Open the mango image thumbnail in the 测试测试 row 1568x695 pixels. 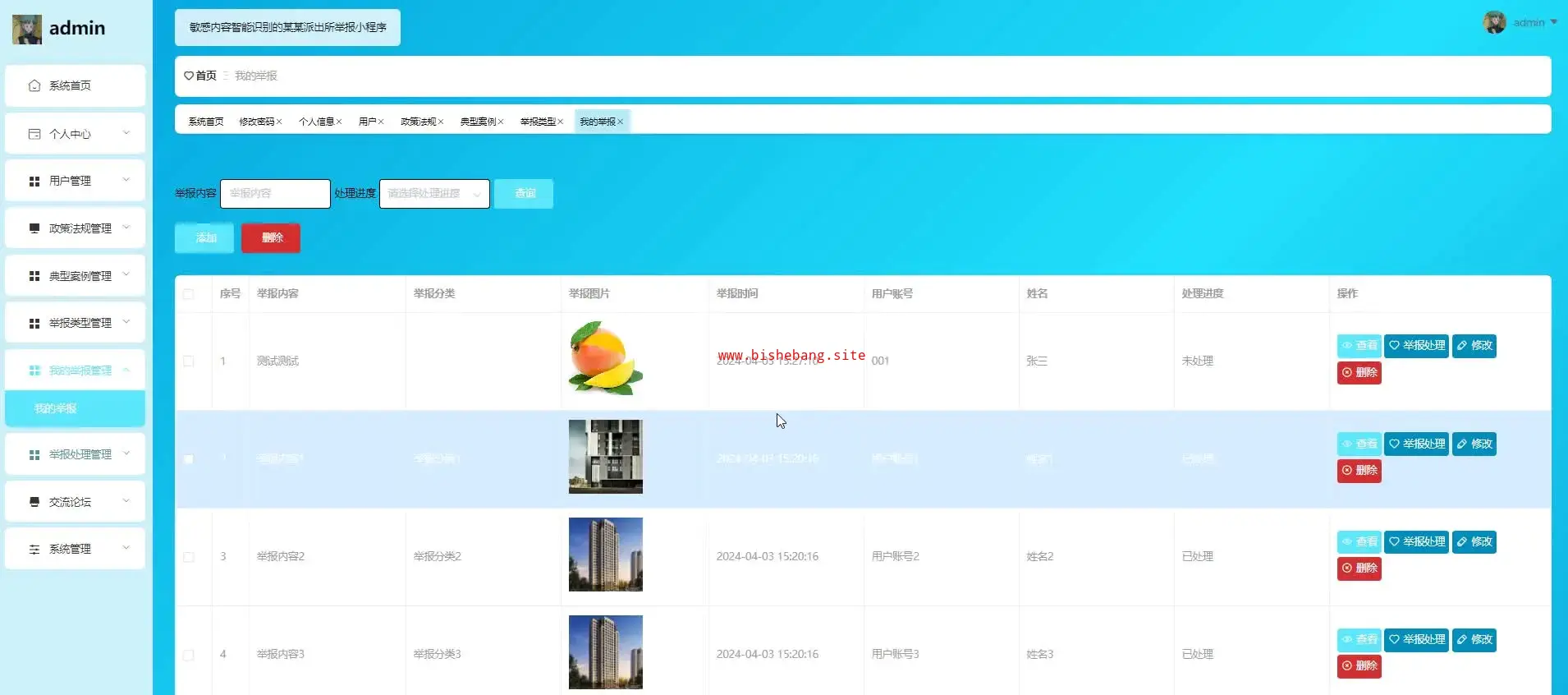point(606,359)
